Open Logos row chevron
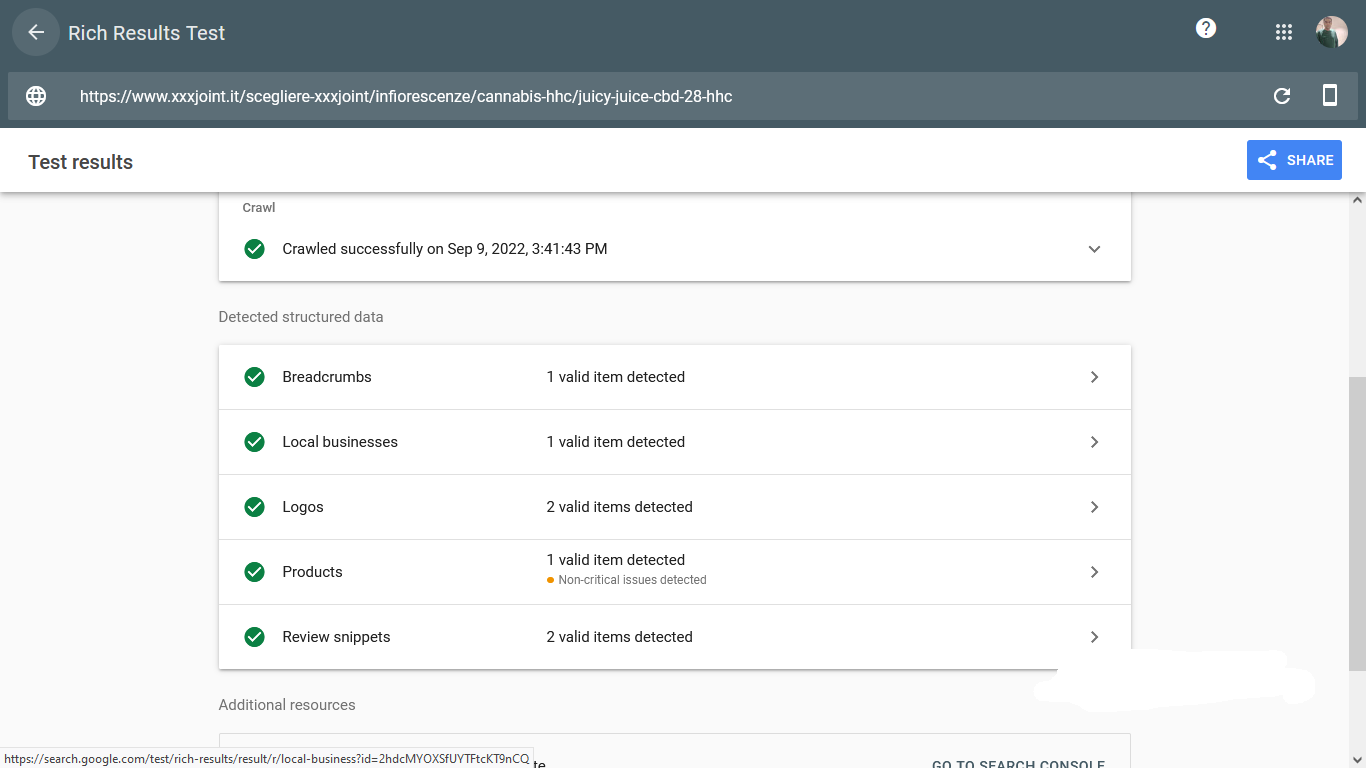 coord(1094,507)
